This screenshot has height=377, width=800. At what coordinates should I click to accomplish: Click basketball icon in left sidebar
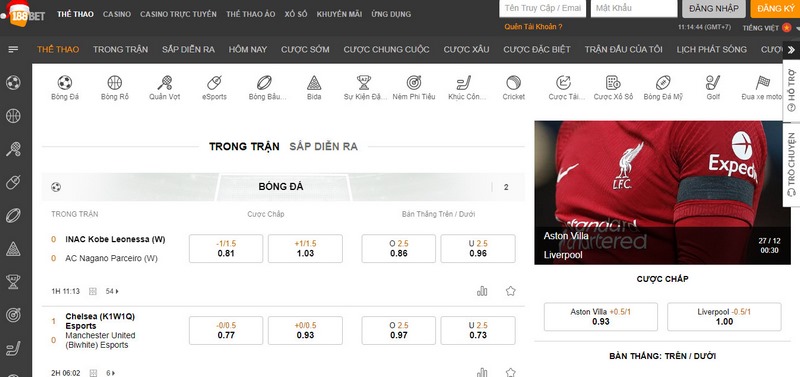tap(13, 116)
